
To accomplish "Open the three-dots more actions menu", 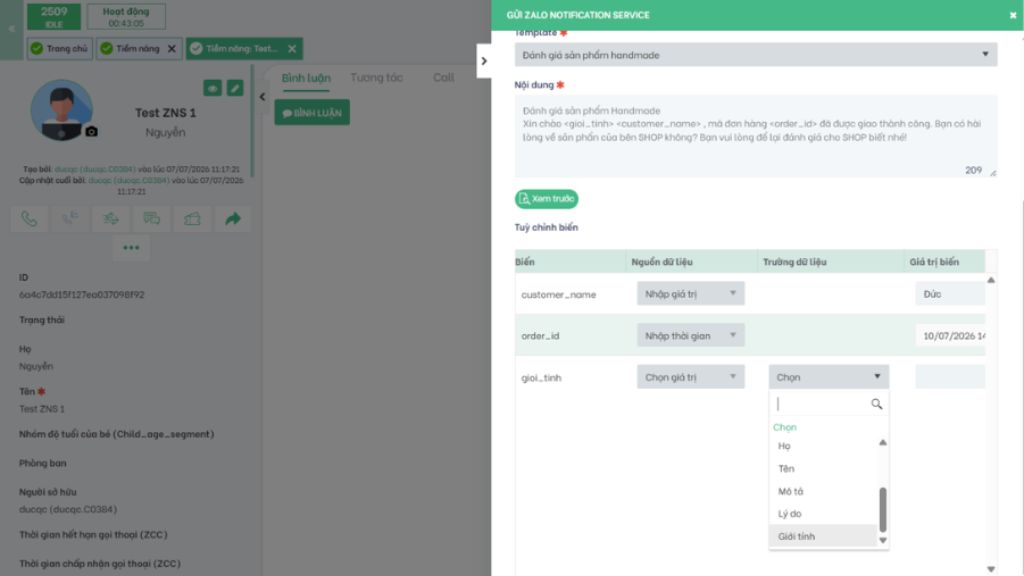I will click(x=131, y=248).
